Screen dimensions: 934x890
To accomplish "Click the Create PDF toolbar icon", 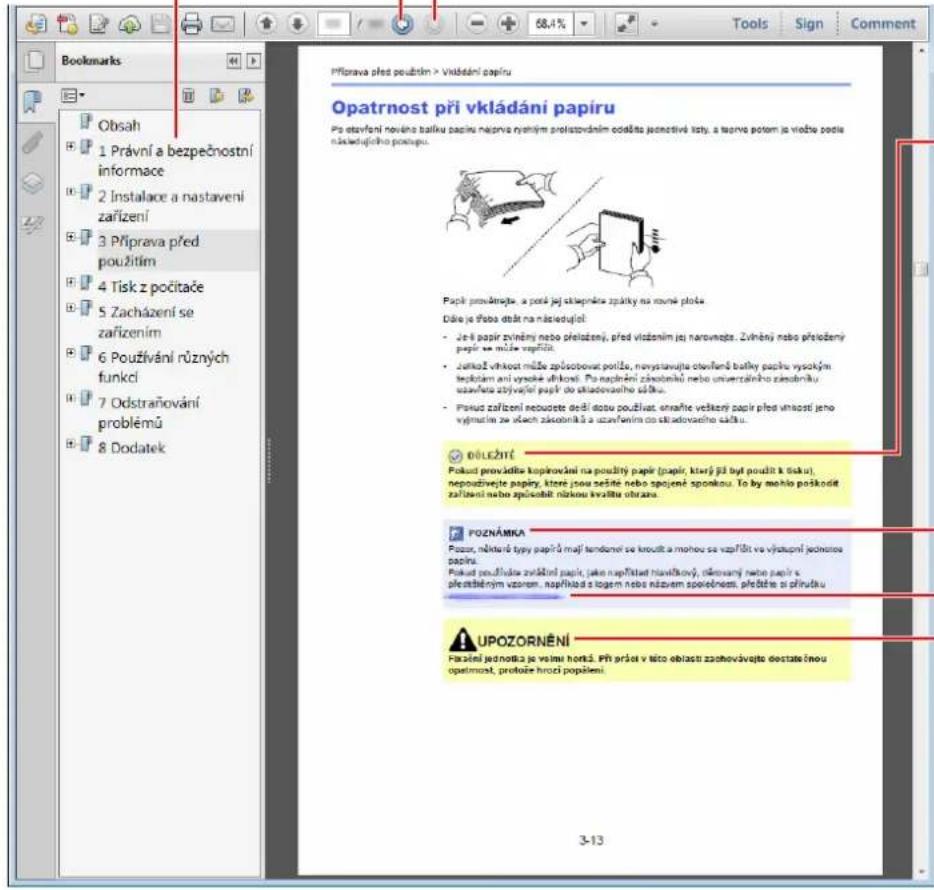I will pos(37,24).
